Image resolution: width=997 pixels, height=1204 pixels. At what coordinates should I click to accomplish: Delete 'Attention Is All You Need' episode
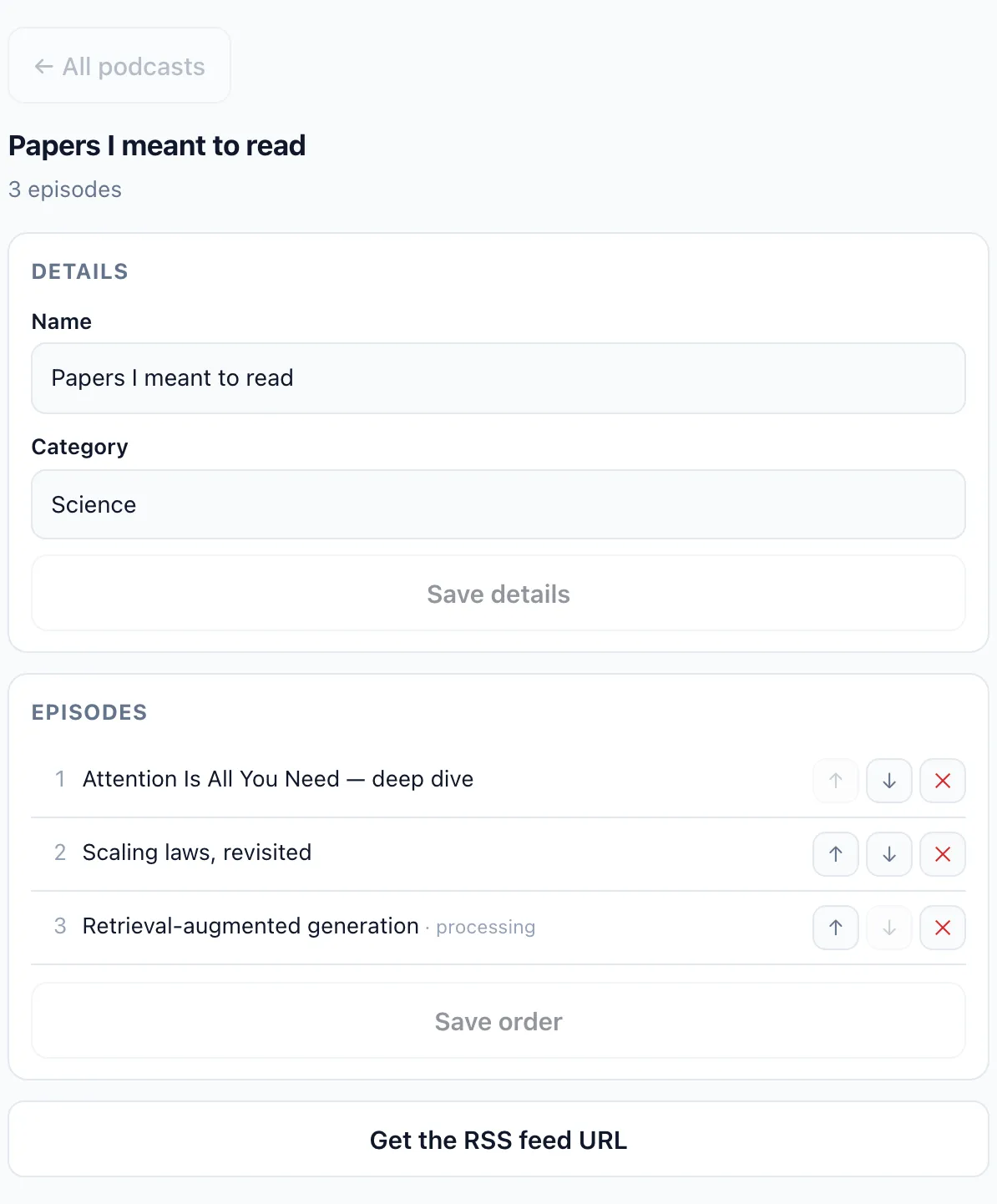[943, 781]
